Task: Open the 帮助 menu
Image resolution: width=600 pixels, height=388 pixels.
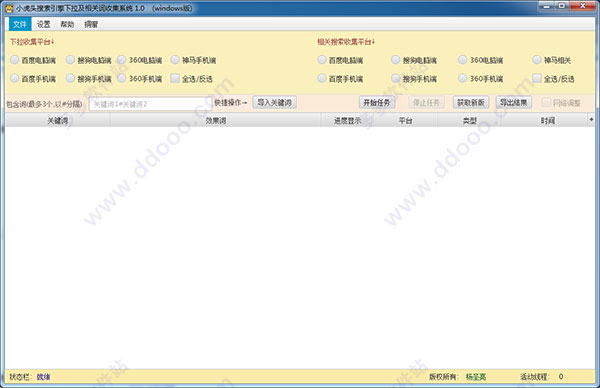Action: pos(67,24)
